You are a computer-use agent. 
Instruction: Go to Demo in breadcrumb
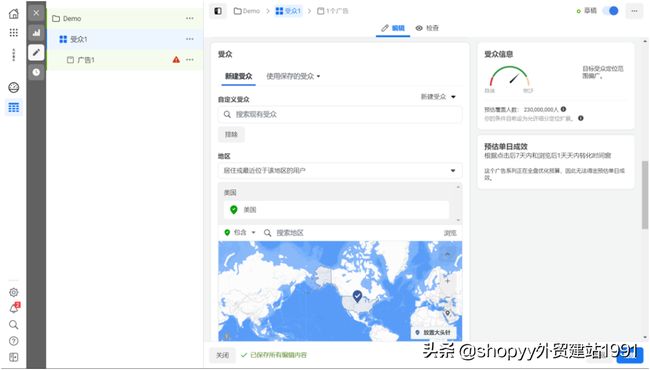(x=247, y=11)
